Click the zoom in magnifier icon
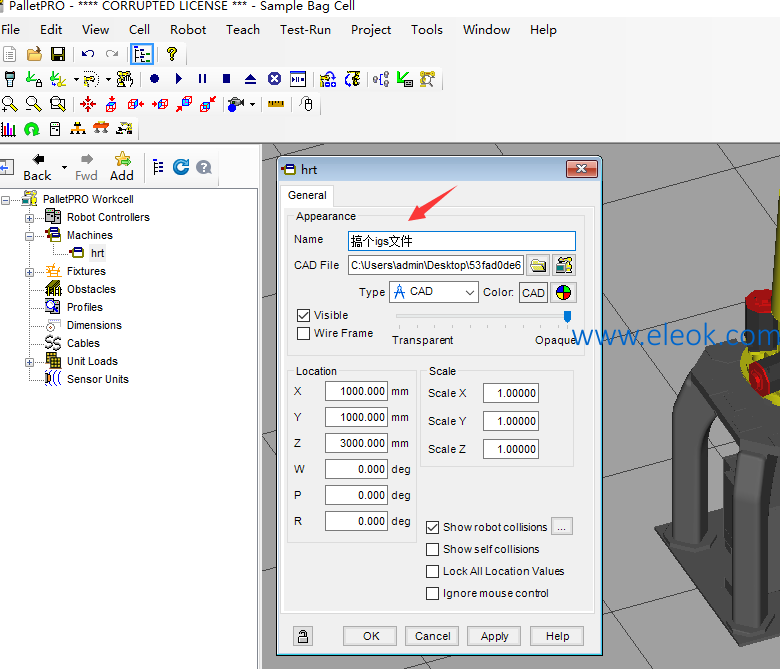The image size is (780, 669). [x=9, y=104]
